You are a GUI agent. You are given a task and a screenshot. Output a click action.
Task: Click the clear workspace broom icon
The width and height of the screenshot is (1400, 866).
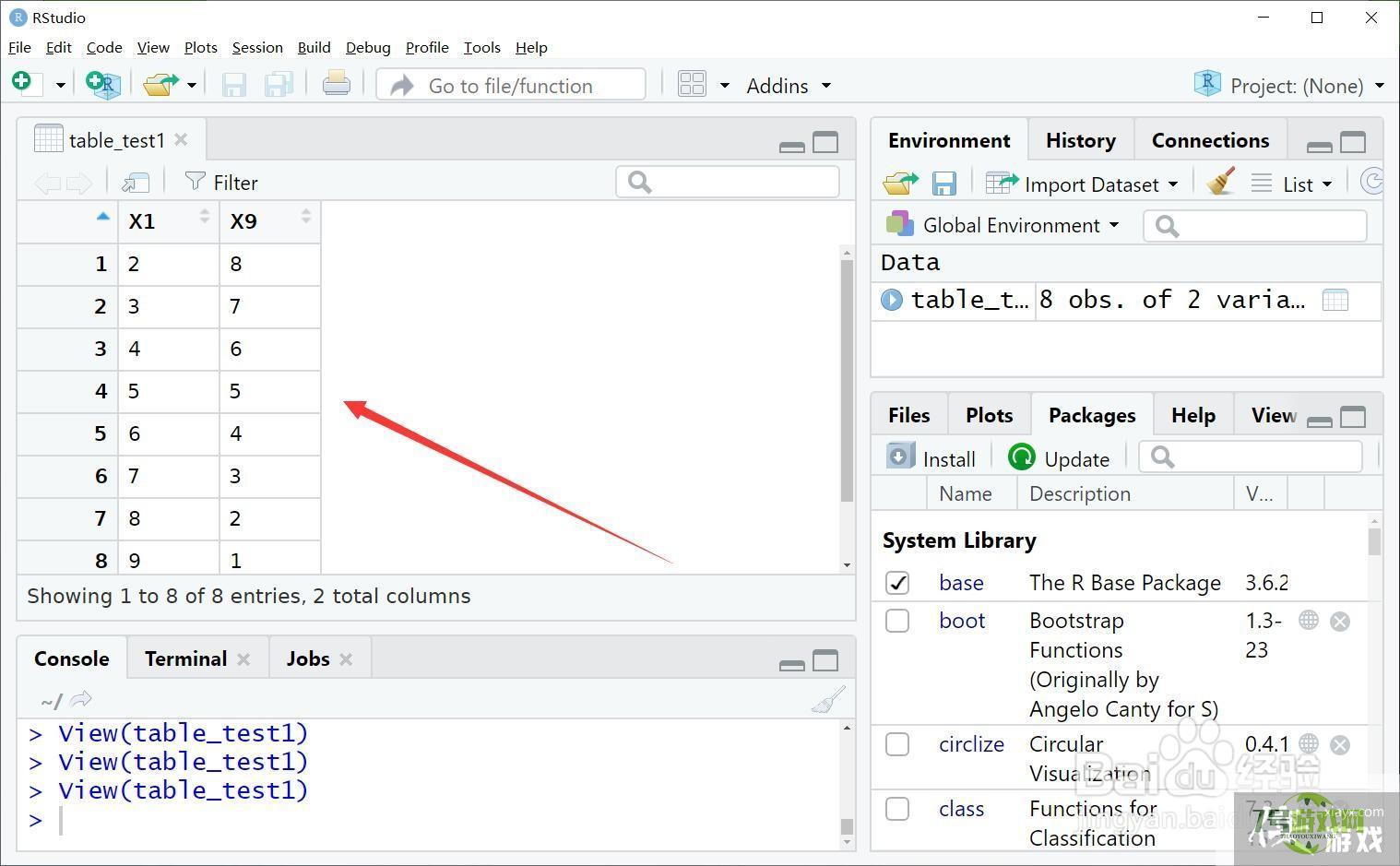pyautogui.click(x=1221, y=182)
